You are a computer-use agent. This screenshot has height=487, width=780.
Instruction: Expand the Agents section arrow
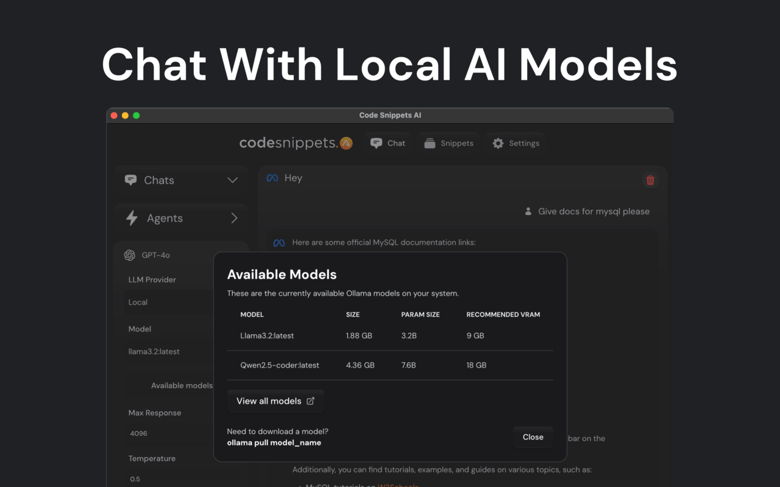[234, 218]
